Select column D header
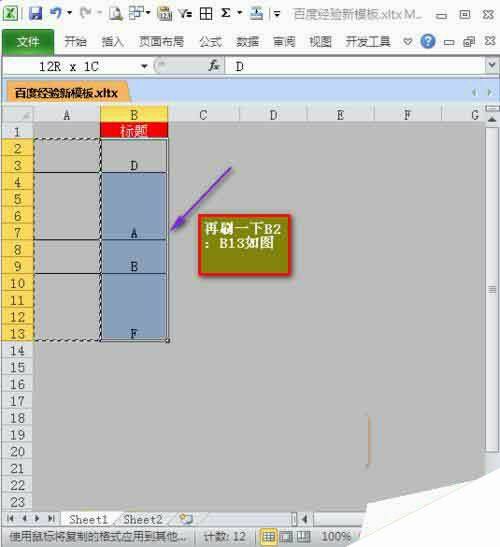 point(274,115)
